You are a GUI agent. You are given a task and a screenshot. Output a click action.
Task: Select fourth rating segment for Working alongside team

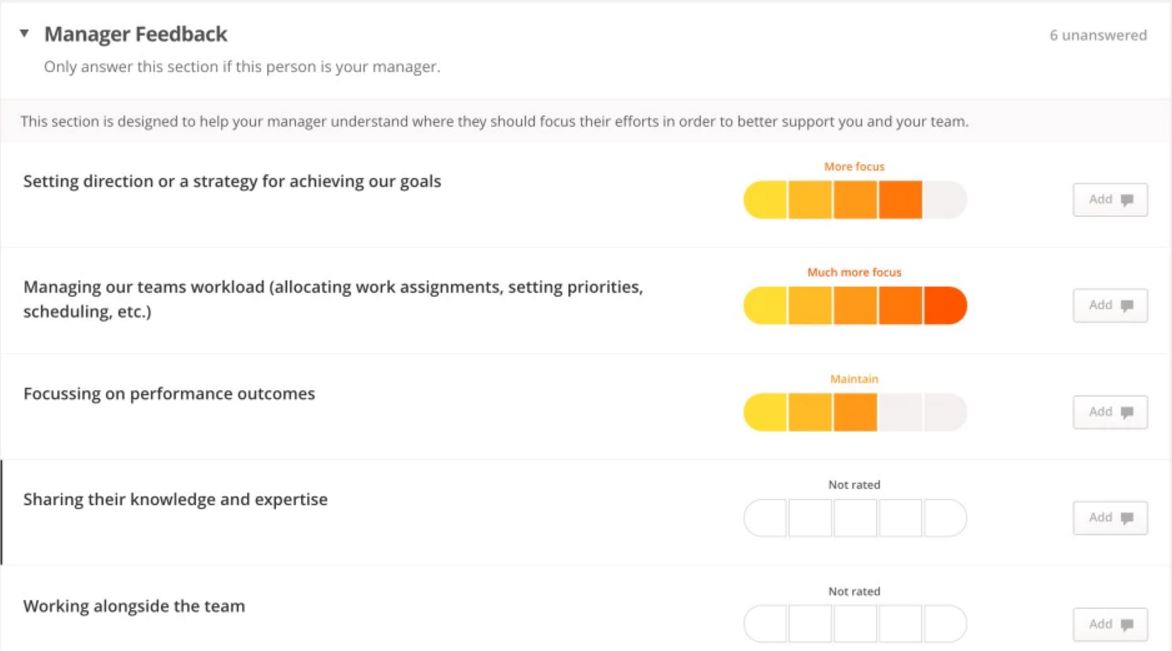coord(900,624)
